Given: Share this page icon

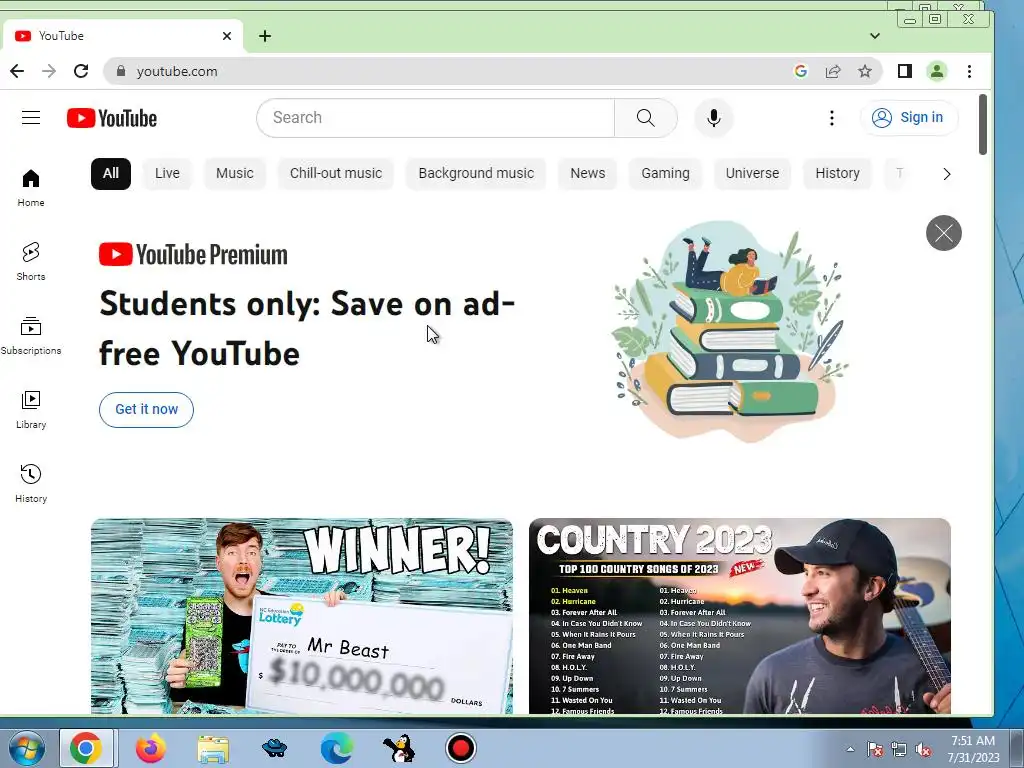Looking at the screenshot, I should coord(833,71).
